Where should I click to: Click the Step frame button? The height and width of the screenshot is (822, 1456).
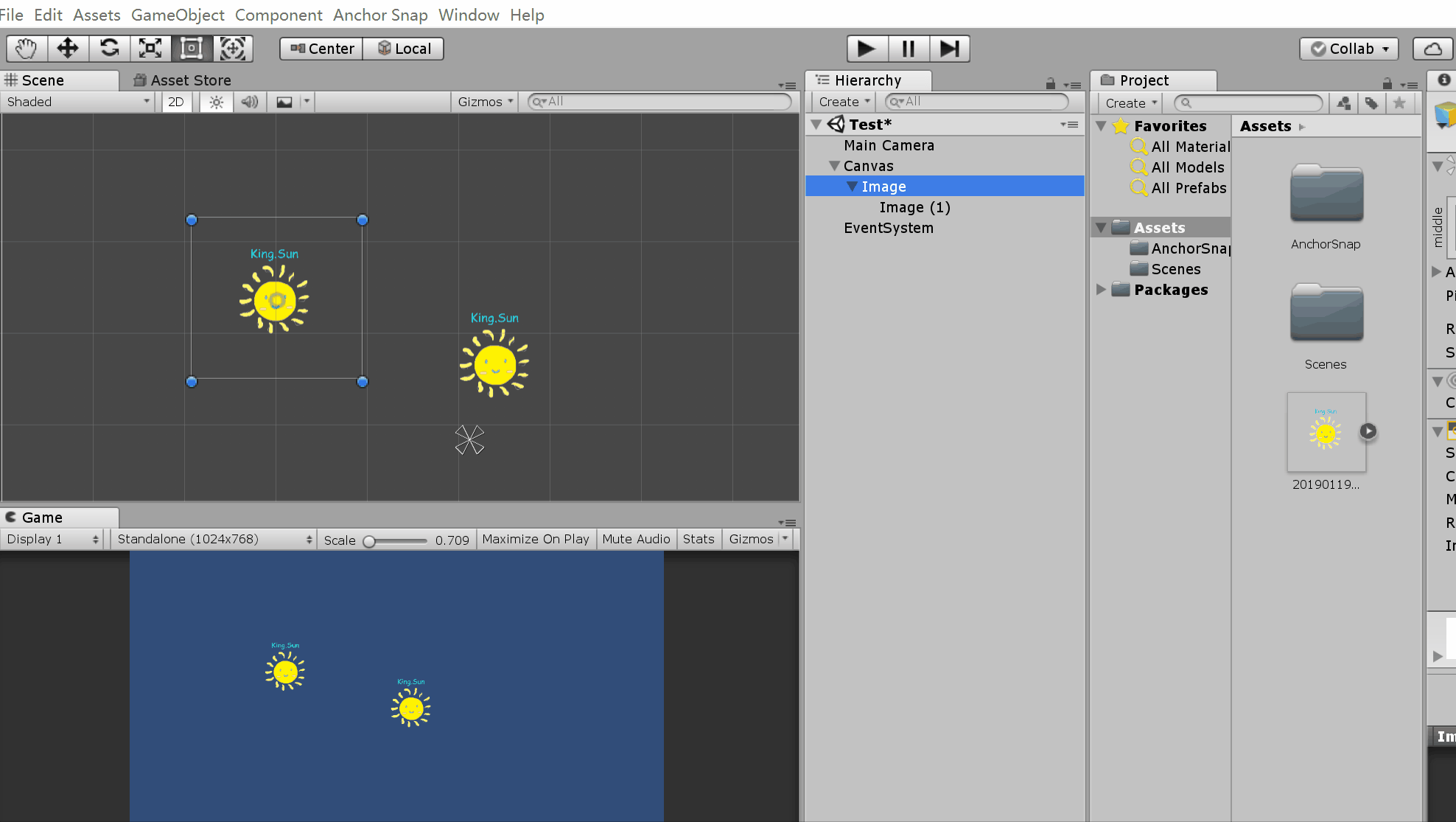949,49
